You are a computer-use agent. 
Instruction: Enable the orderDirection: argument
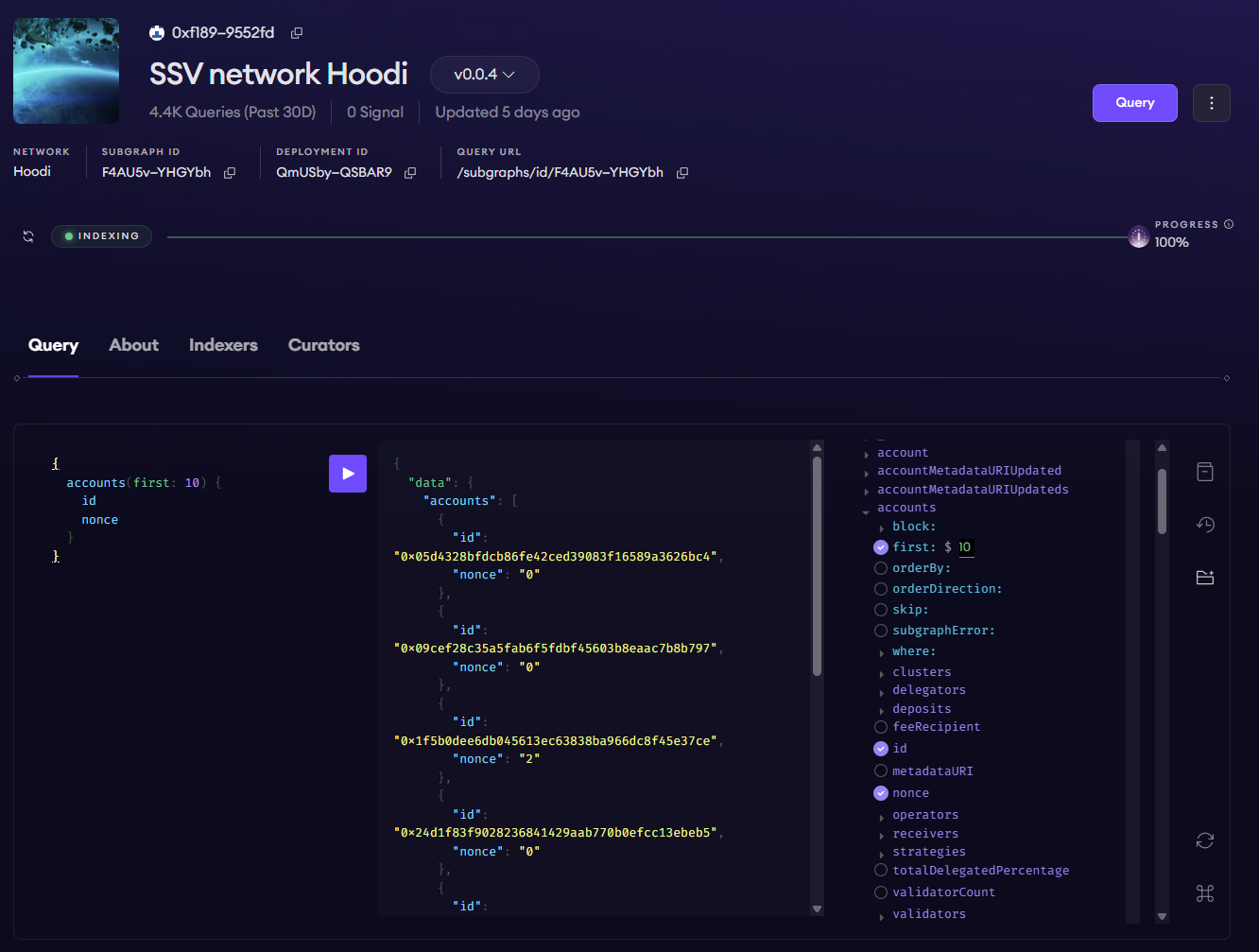tap(881, 589)
